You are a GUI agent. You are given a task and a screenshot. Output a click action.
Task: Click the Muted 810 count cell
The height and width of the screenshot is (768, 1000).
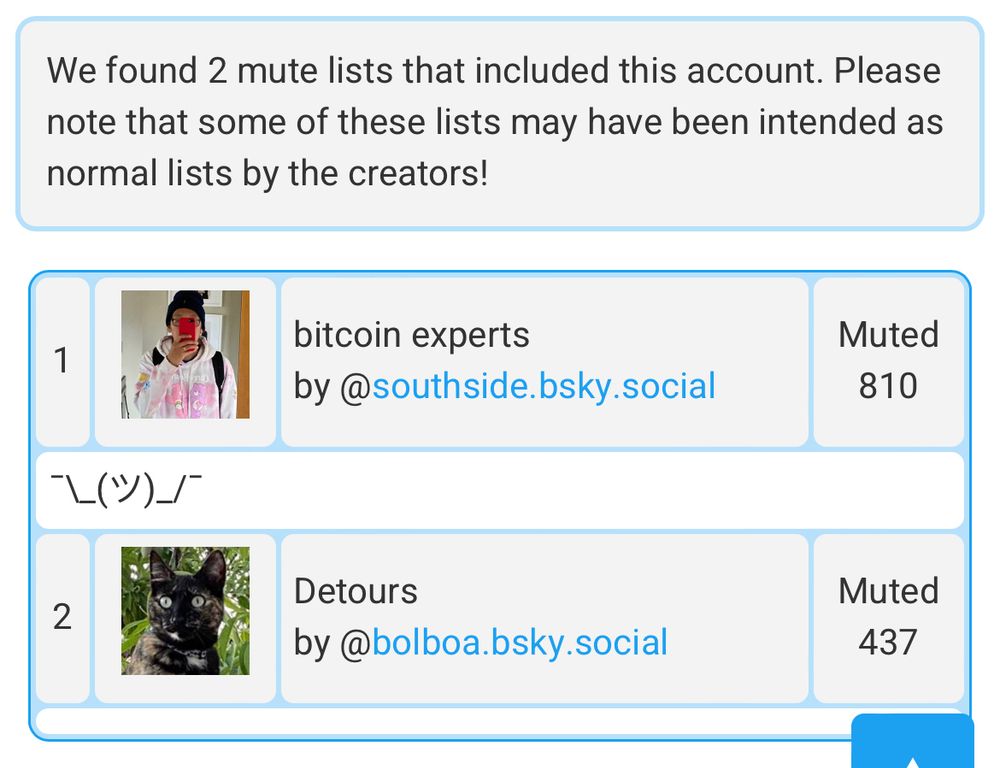coord(888,360)
